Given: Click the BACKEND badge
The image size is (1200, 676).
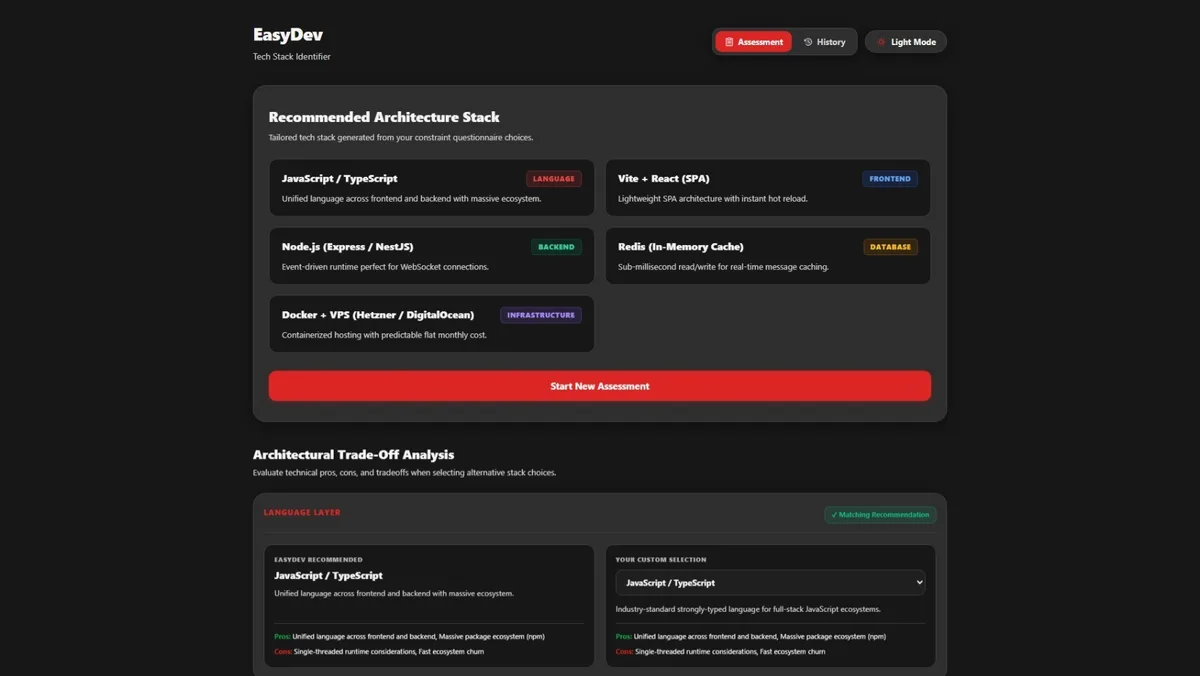Looking at the screenshot, I should pos(556,247).
